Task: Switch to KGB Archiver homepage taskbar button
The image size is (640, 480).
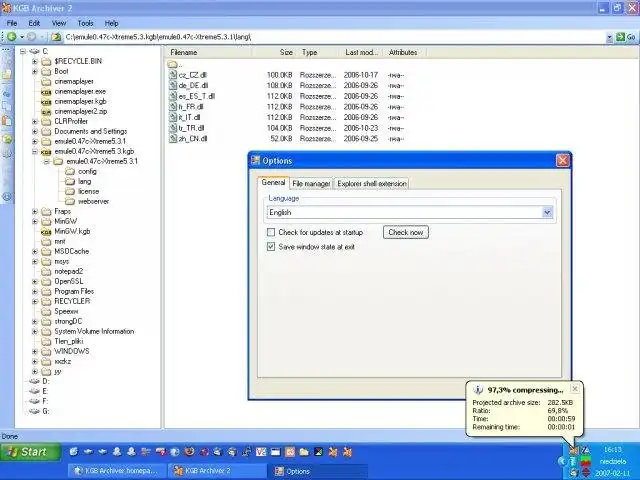Action: [x=118, y=471]
